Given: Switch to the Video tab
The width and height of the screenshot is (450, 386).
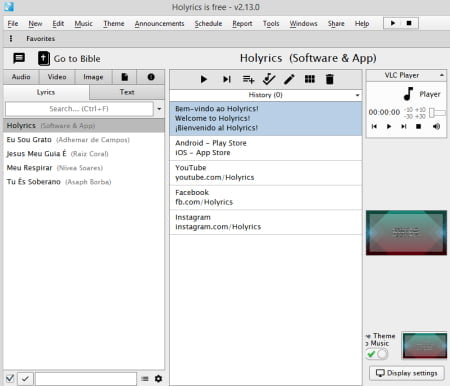Looking at the screenshot, I should tap(57, 77).
